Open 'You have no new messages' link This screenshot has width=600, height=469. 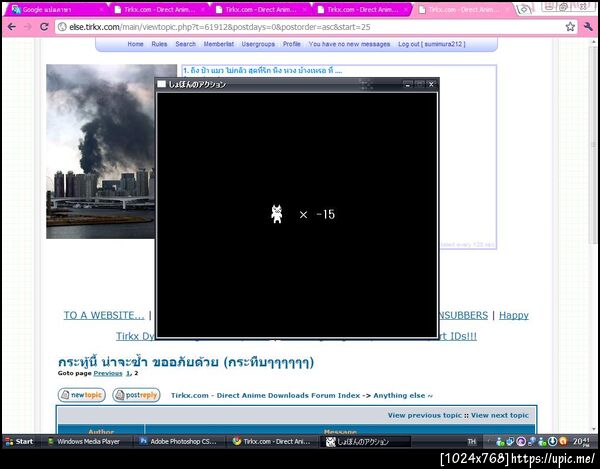(x=349, y=44)
